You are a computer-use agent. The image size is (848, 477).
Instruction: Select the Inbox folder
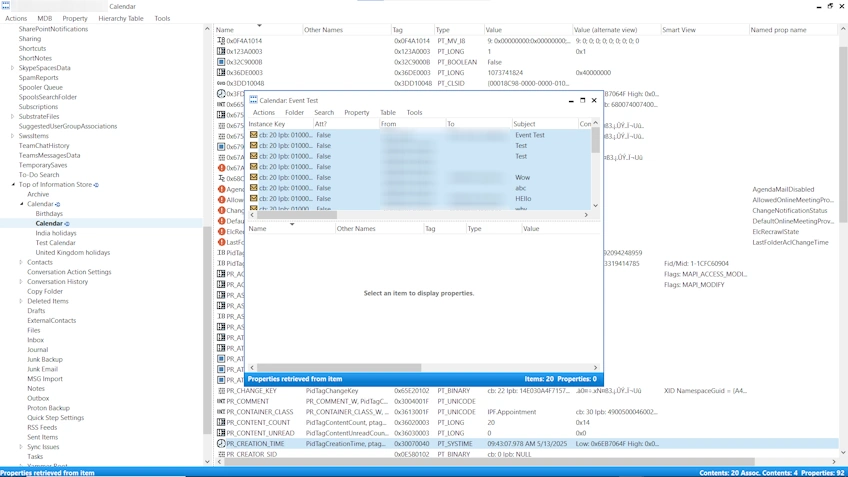pyautogui.click(x=35, y=340)
